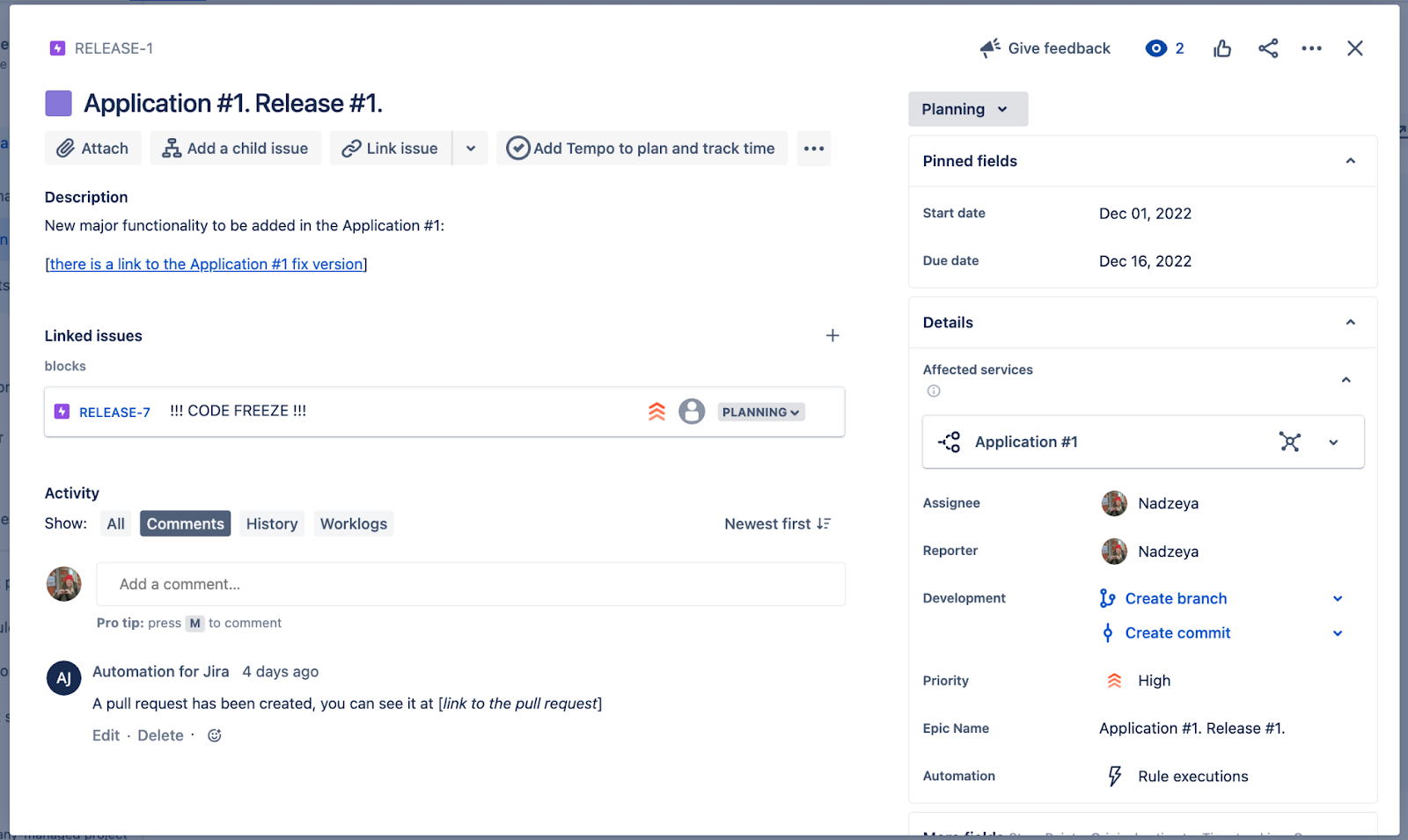Click the purple epic color swatch
Image resolution: width=1408 pixels, height=840 pixels.
(58, 104)
